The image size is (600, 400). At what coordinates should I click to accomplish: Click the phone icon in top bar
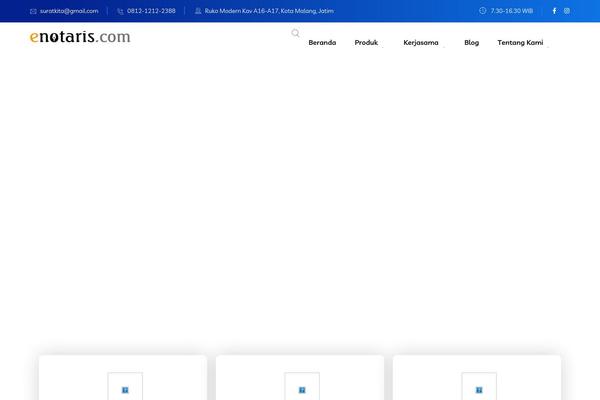(x=120, y=11)
